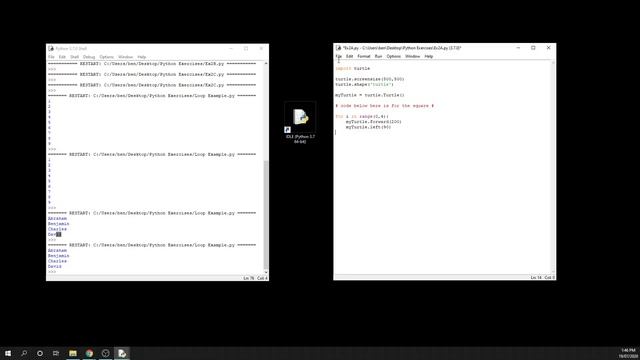Open Help menu in the editor window
The height and width of the screenshot is (360, 640).
click(429, 56)
